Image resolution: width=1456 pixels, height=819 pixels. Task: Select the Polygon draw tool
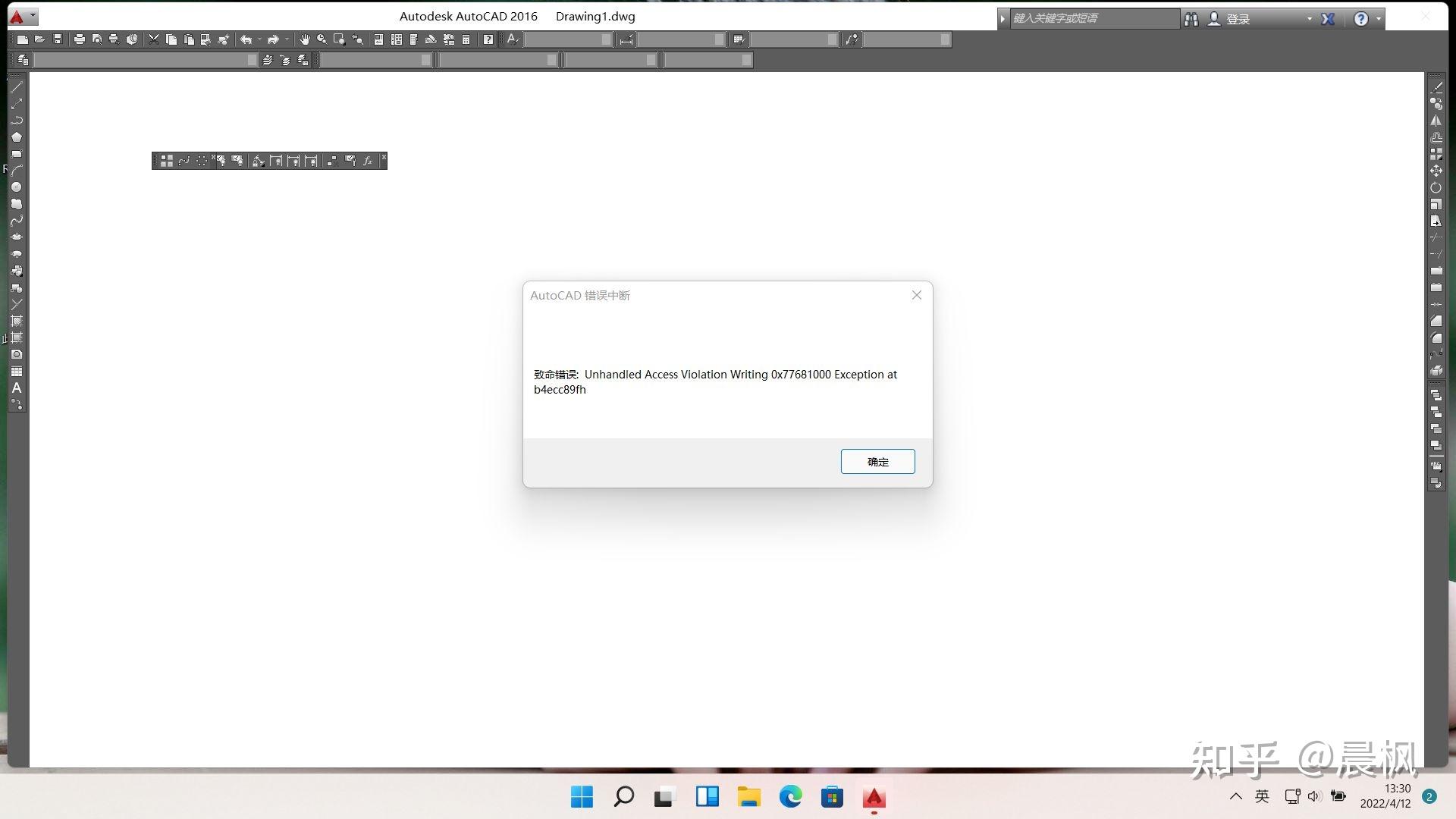click(x=17, y=137)
